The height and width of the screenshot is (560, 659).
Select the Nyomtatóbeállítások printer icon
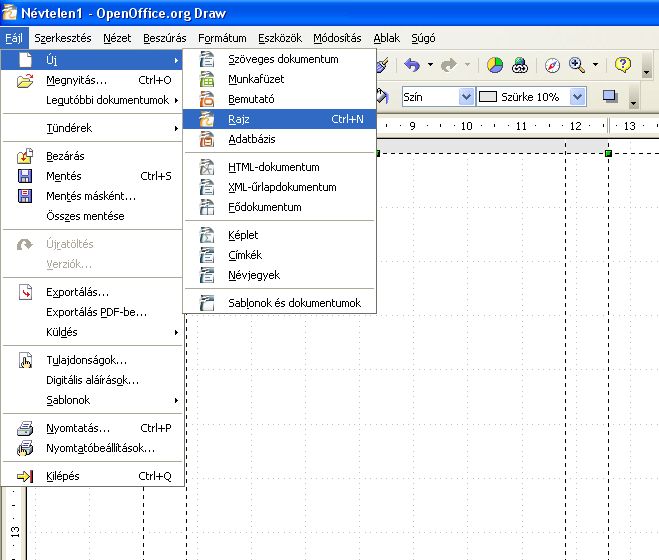25,448
